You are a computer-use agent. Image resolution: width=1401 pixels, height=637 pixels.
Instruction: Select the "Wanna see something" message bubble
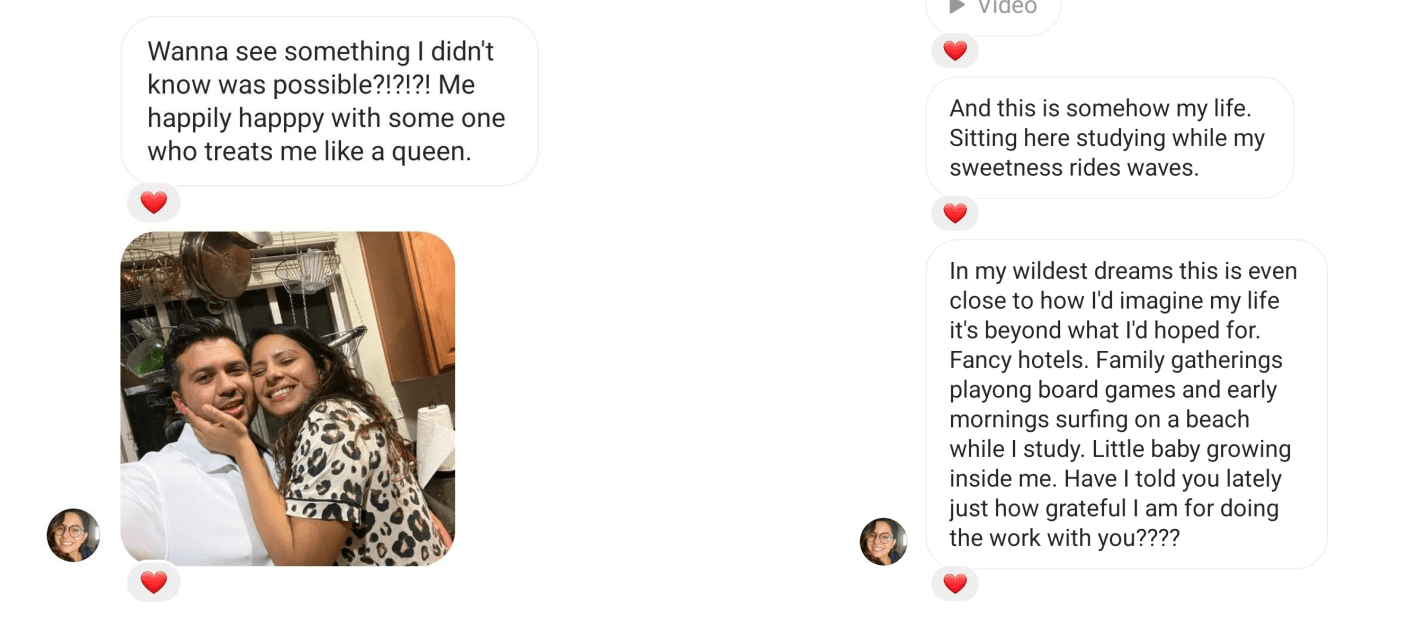(x=329, y=101)
